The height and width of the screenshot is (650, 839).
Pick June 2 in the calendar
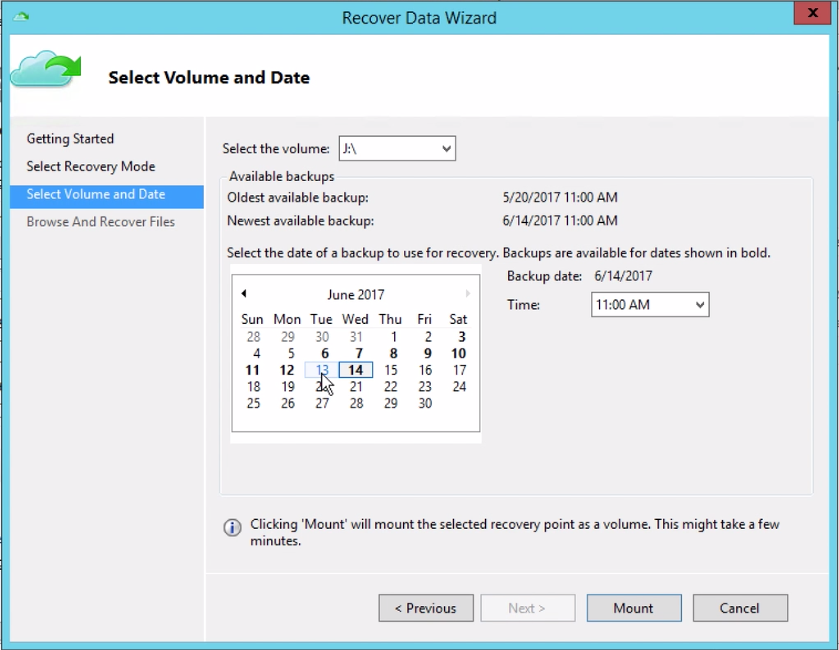[x=428, y=337]
